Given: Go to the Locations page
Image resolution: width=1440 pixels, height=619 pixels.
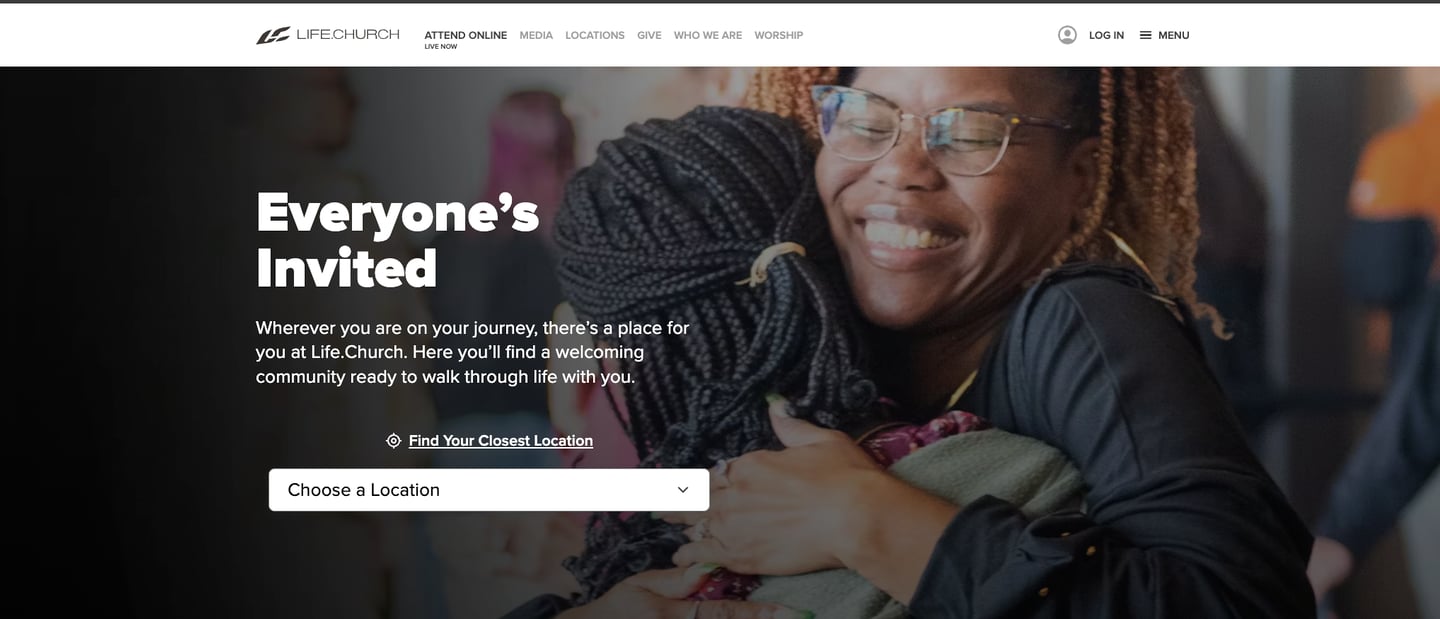Looking at the screenshot, I should pyautogui.click(x=595, y=35).
